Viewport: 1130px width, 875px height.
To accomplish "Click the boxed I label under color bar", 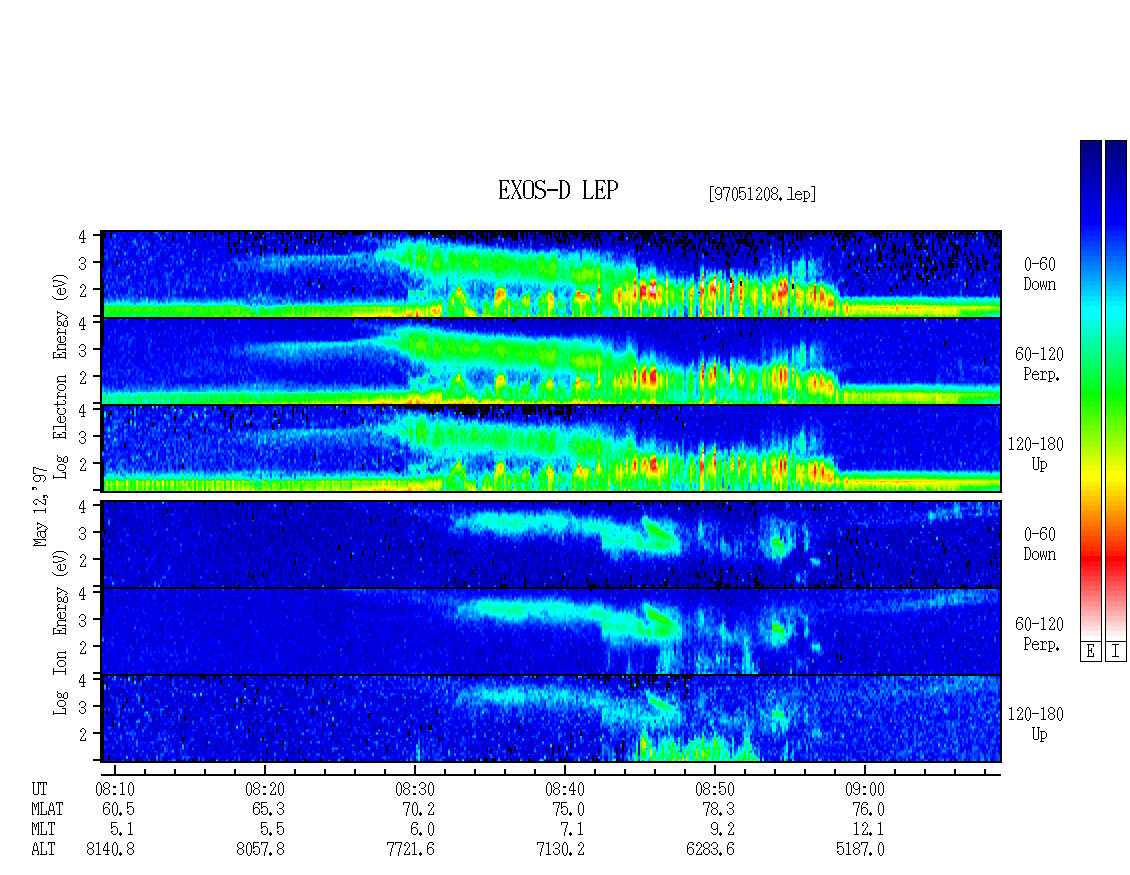I will [x=1116, y=652].
